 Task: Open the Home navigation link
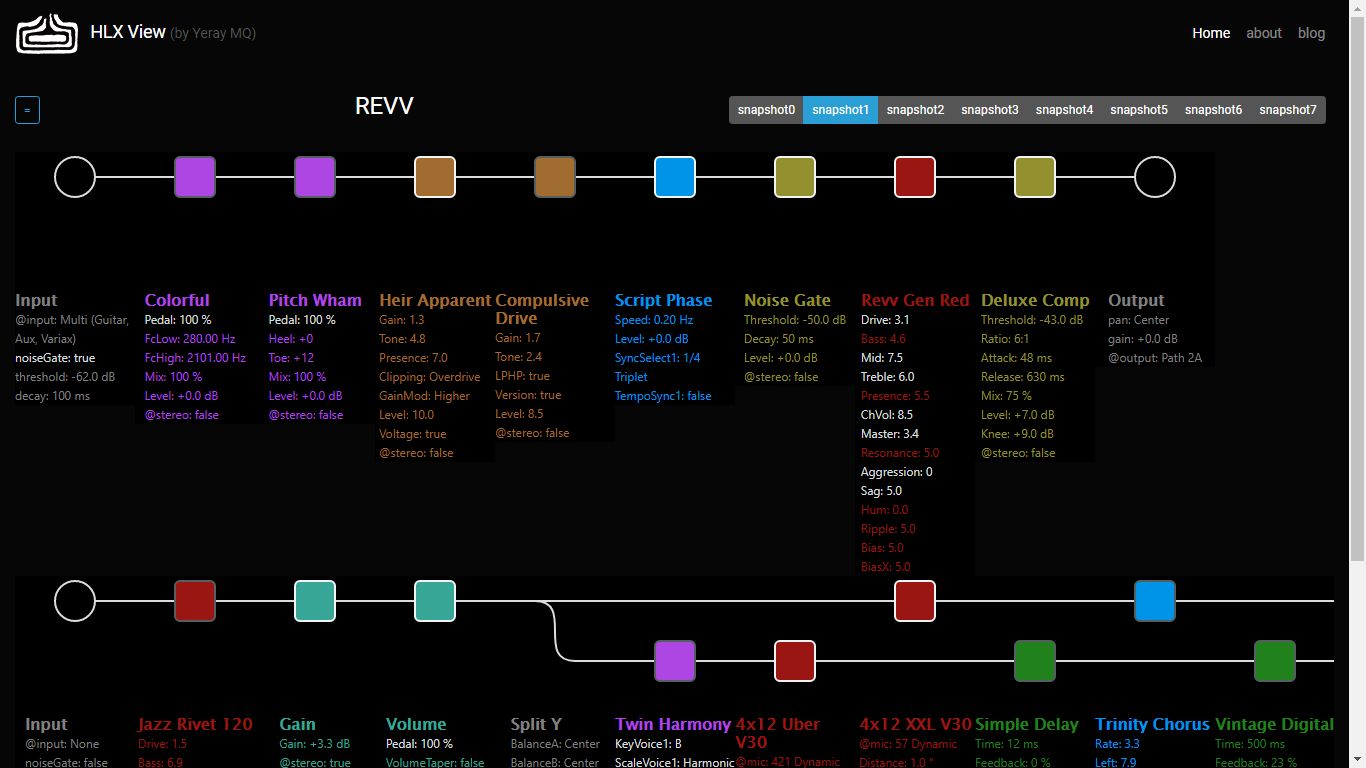tap(1211, 33)
